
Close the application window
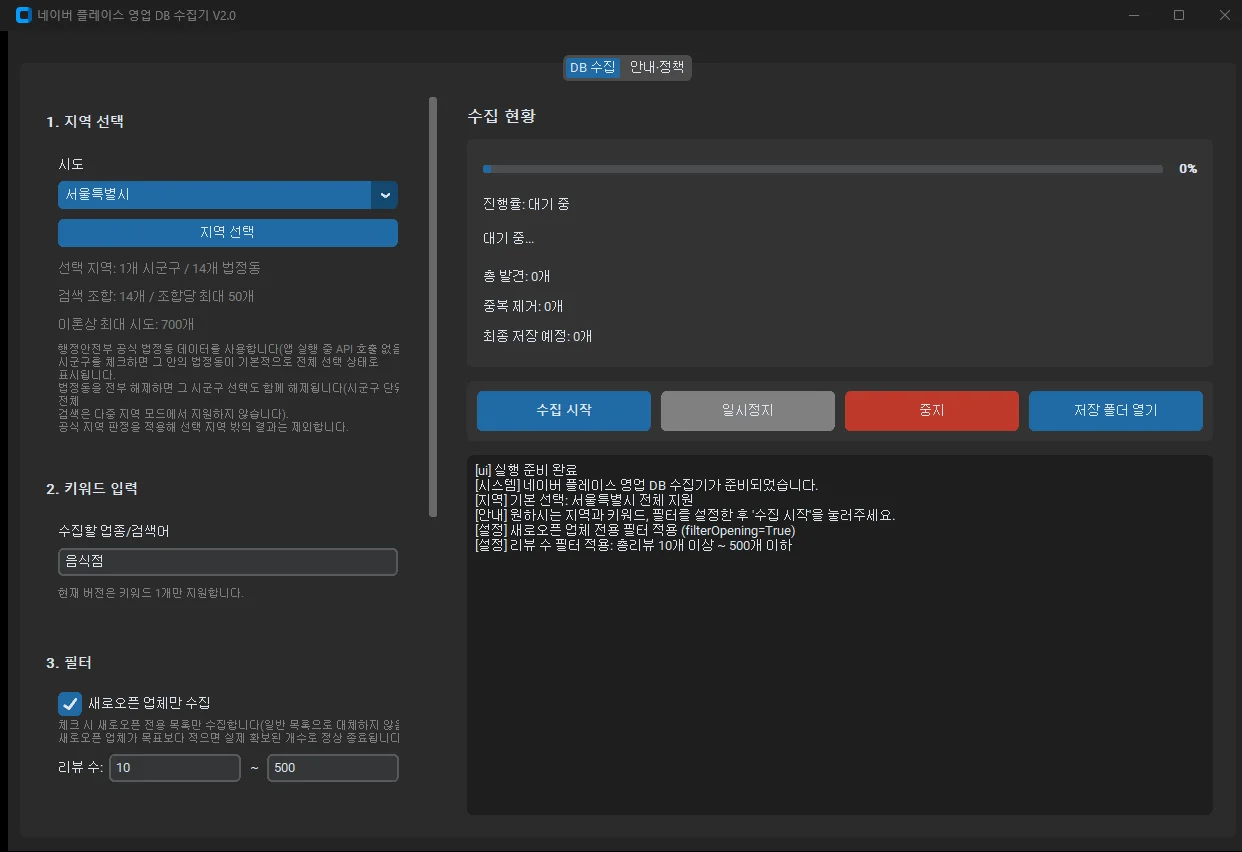(1223, 15)
